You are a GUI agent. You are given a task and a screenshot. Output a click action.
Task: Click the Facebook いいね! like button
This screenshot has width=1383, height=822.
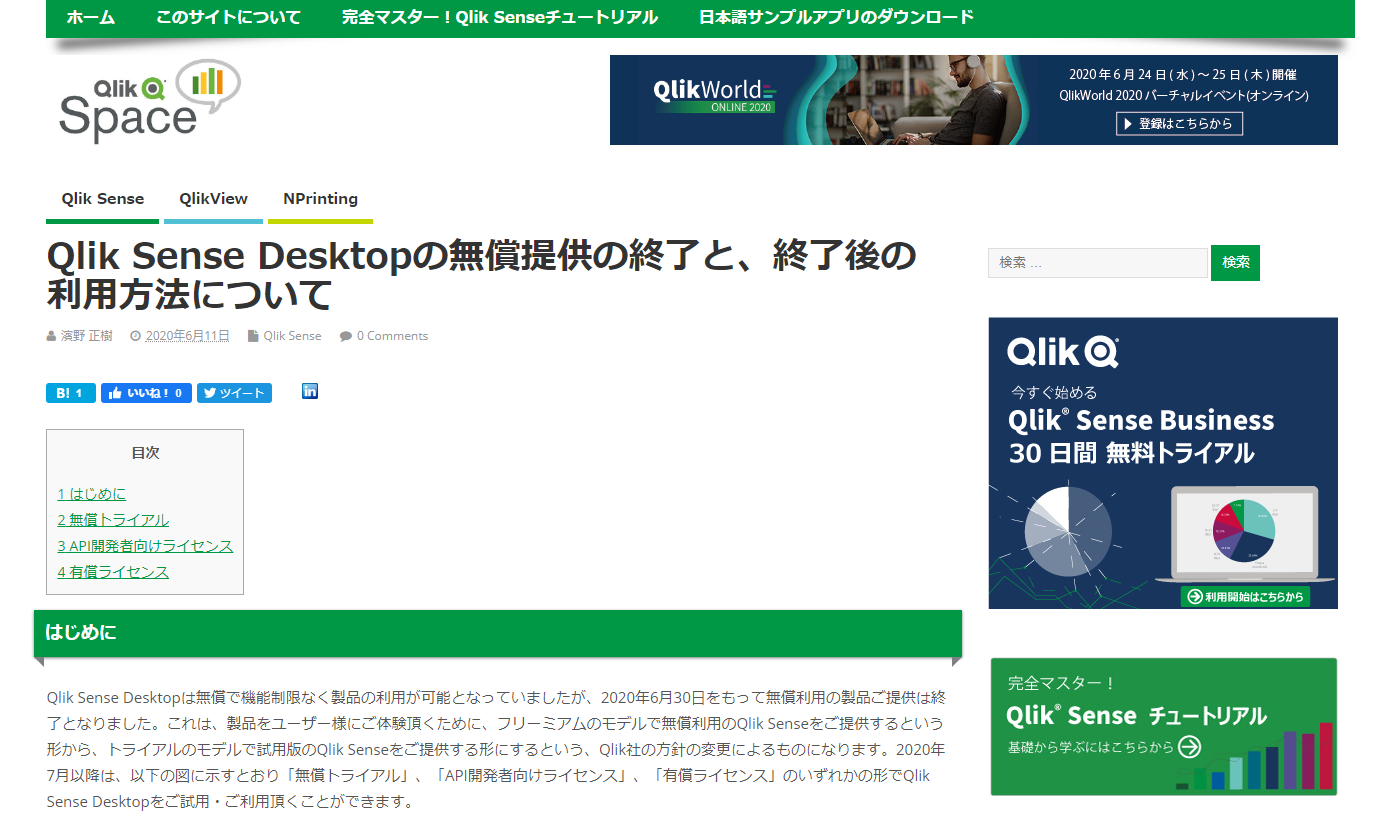146,393
